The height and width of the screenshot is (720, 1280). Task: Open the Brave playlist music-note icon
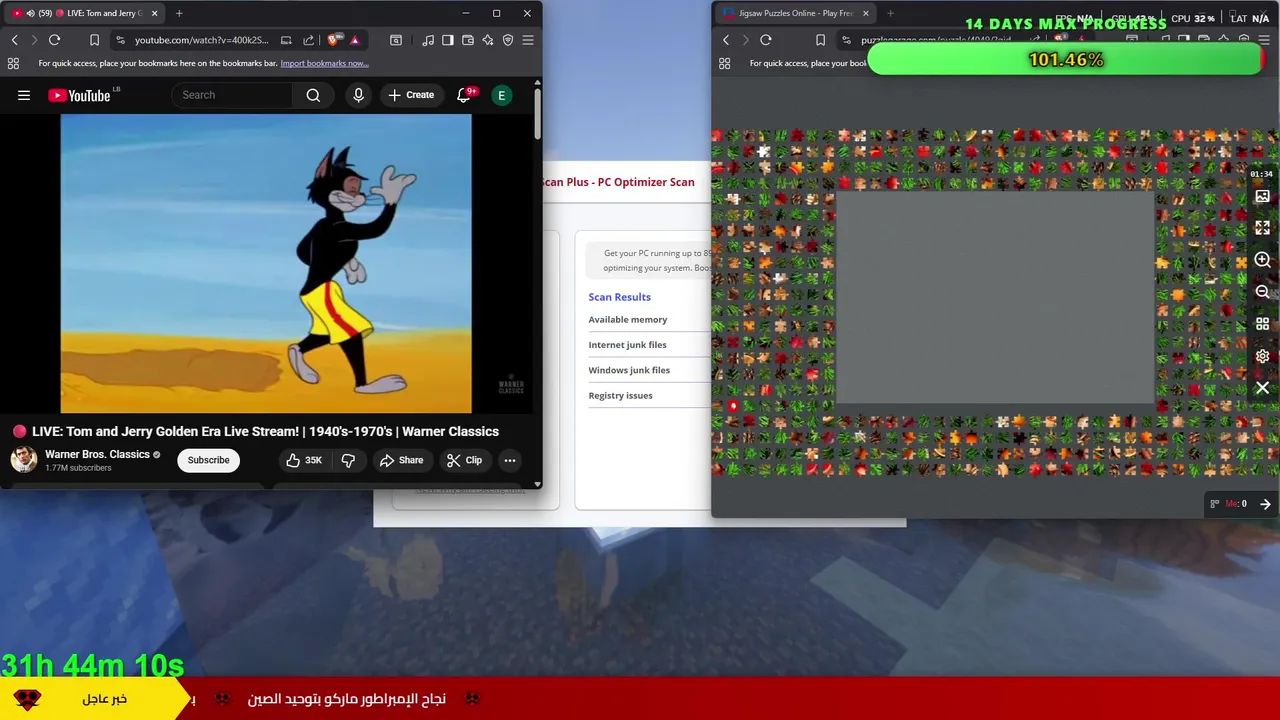(x=428, y=40)
